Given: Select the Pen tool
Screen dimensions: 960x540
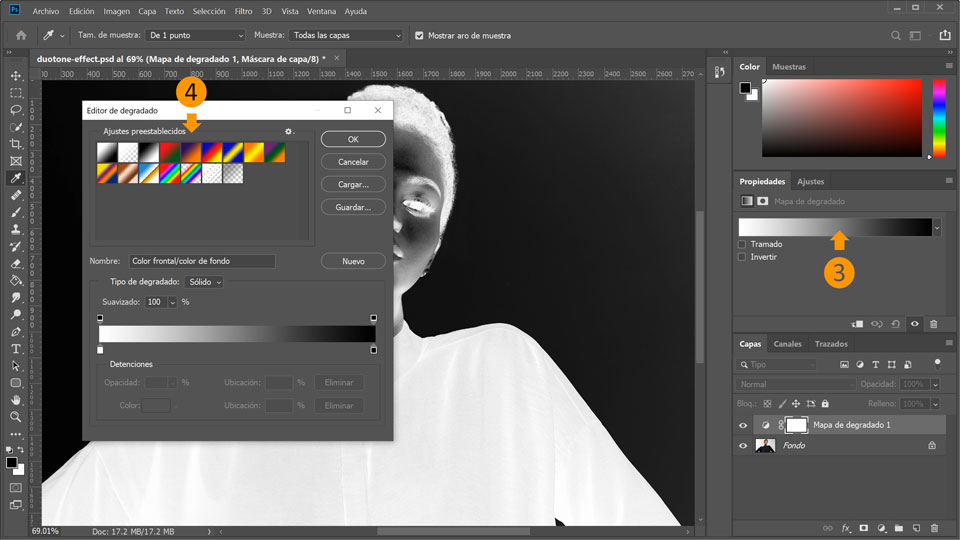Looking at the screenshot, I should click(16, 332).
